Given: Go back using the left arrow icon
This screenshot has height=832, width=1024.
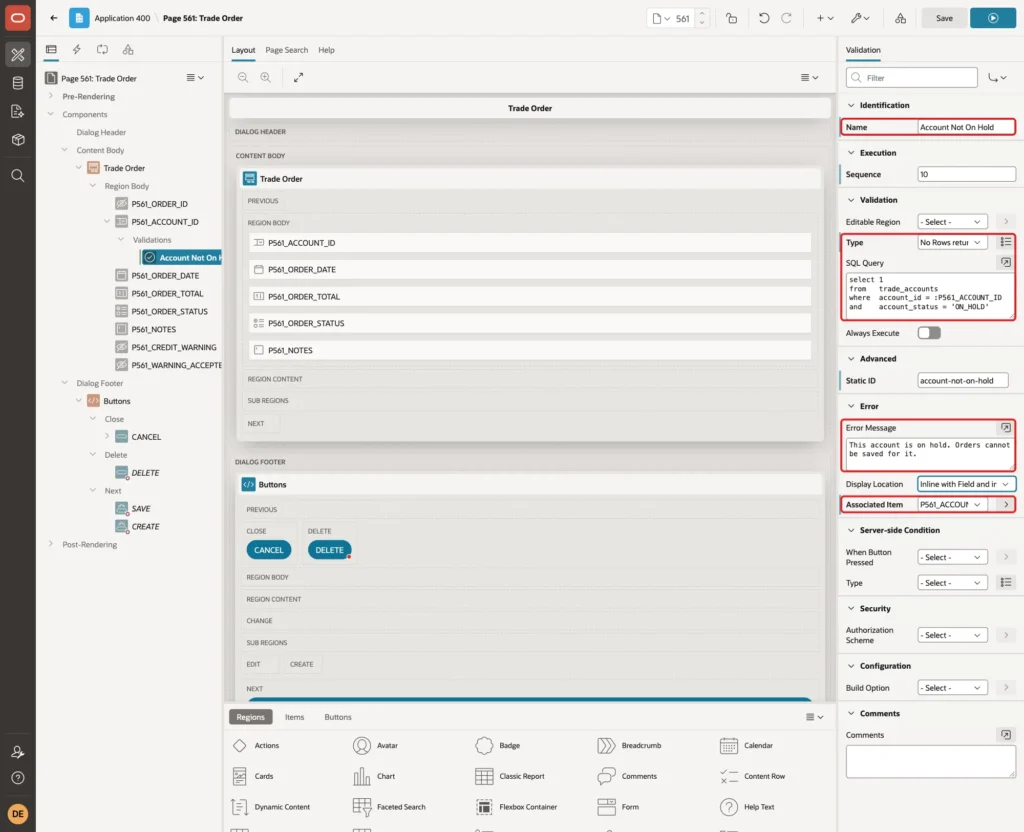Looking at the screenshot, I should point(54,18).
